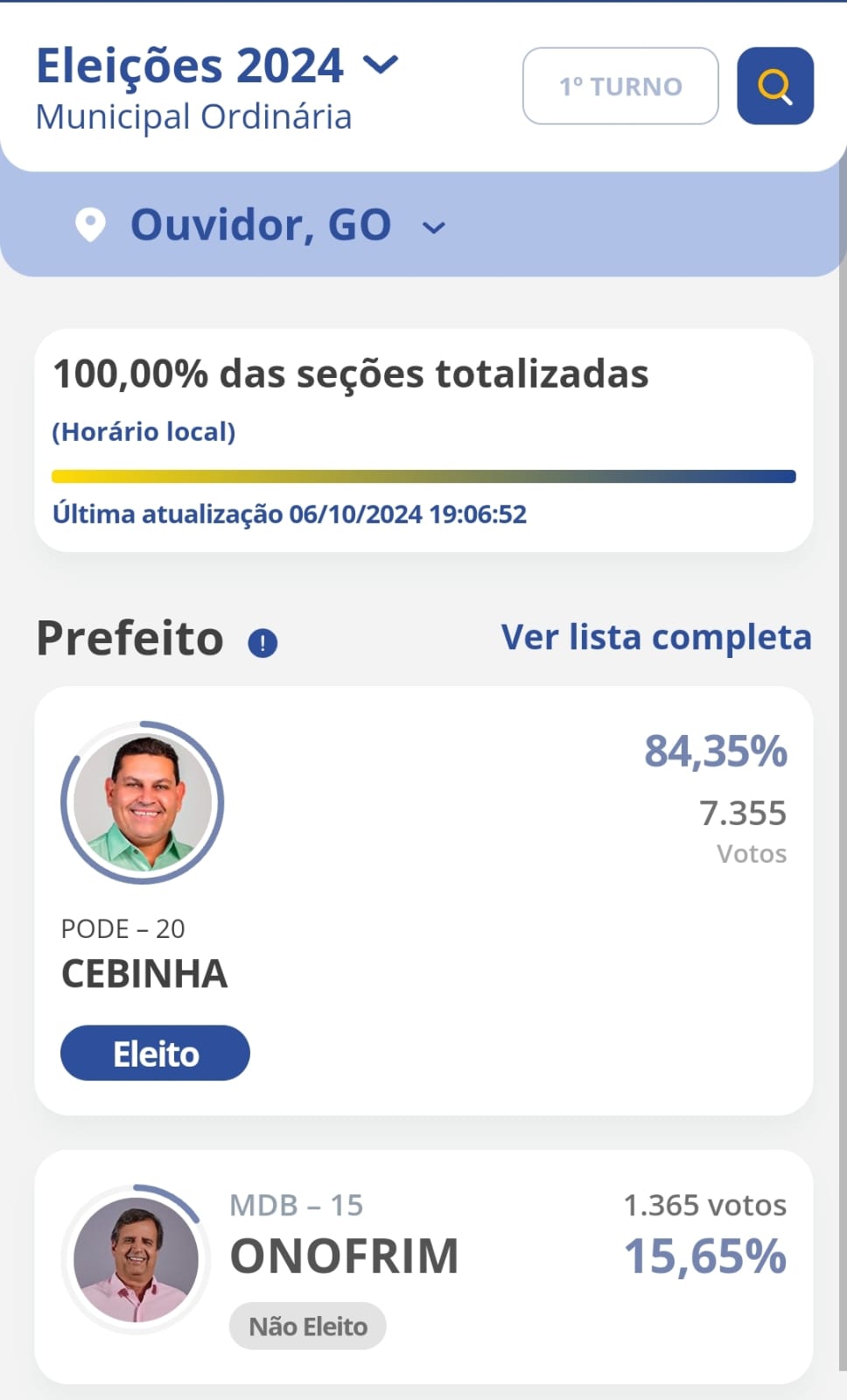Click the 15,65% vote percentage
Image resolution: width=847 pixels, height=1400 pixels.
pyautogui.click(x=704, y=1256)
